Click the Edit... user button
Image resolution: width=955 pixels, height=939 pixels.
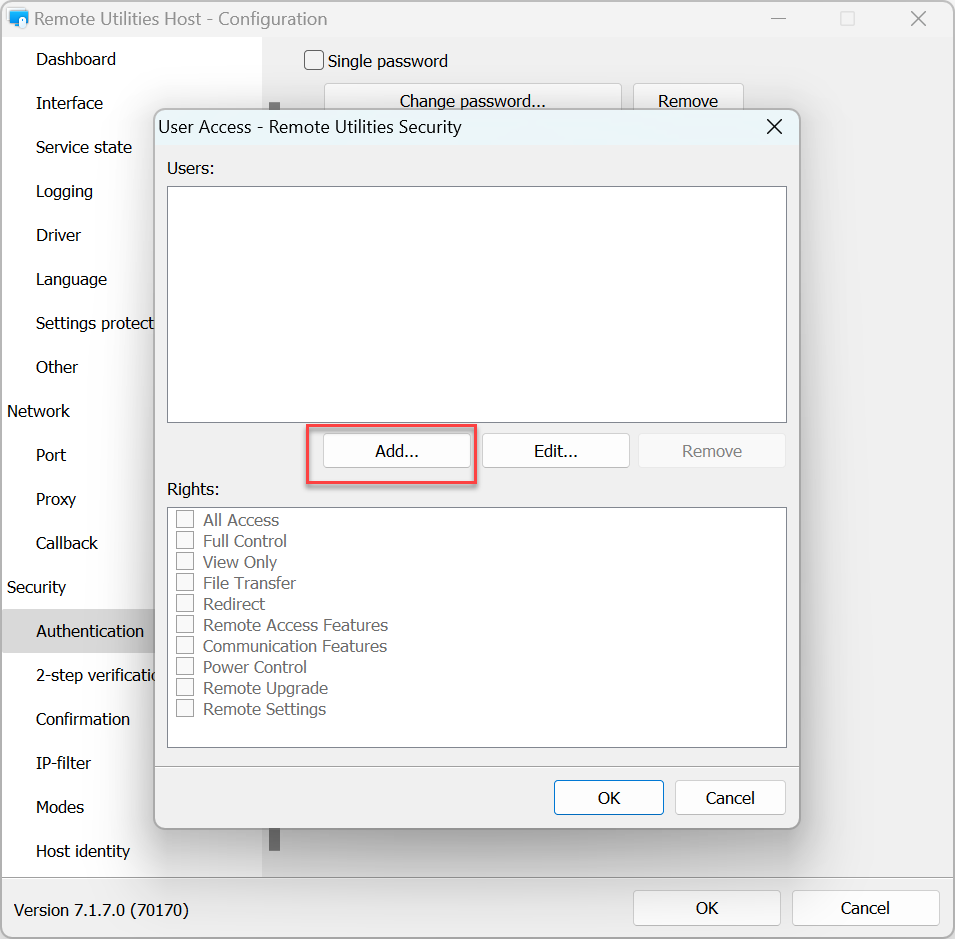555,451
